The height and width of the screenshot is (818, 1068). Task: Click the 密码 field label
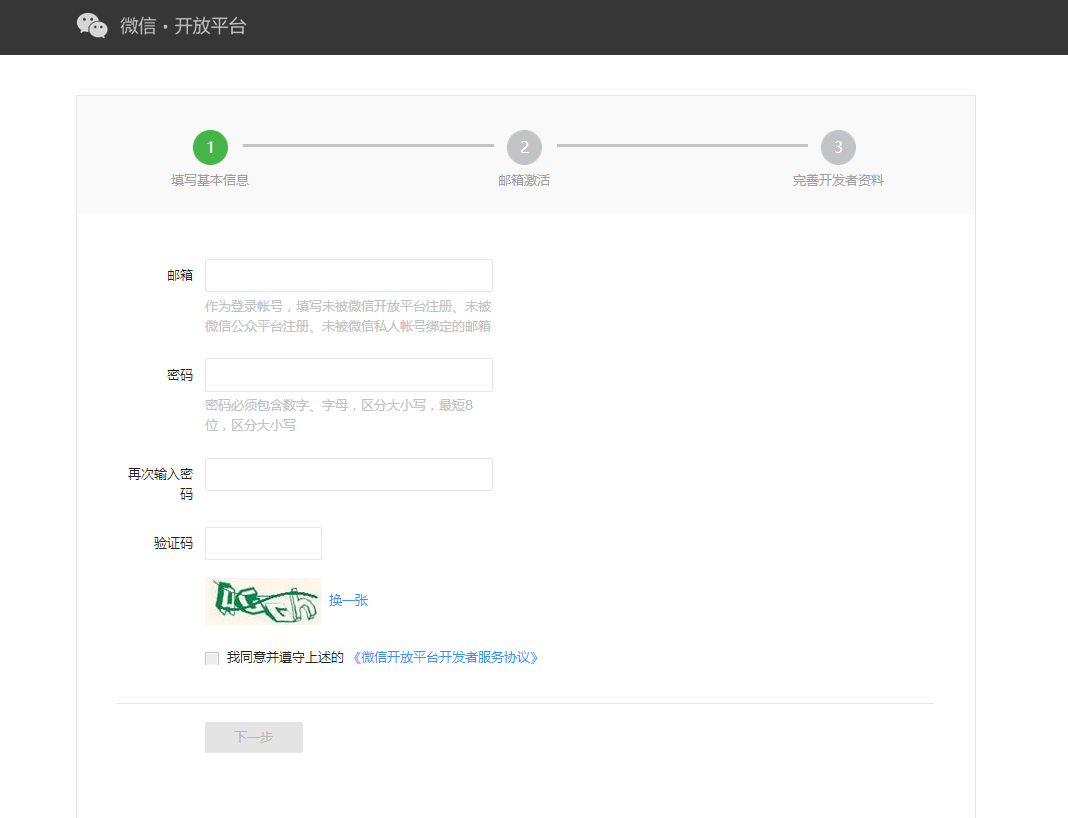click(x=180, y=375)
